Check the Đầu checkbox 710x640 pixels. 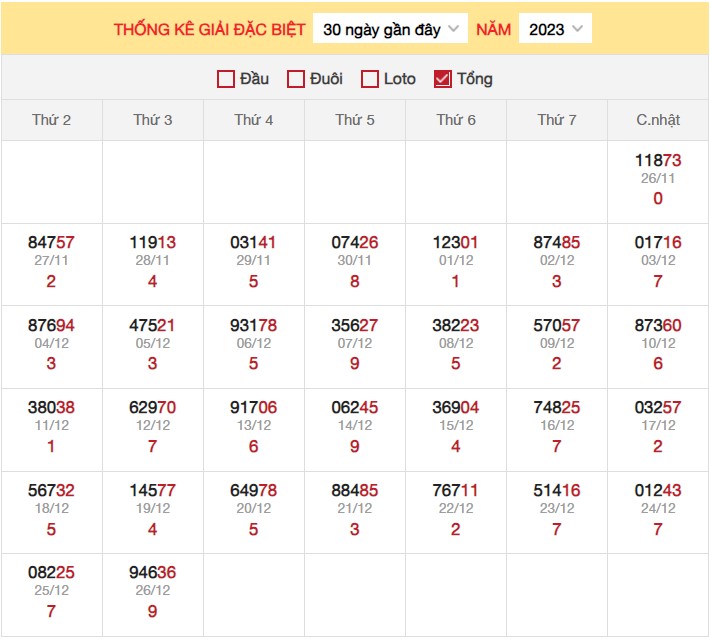point(226,79)
